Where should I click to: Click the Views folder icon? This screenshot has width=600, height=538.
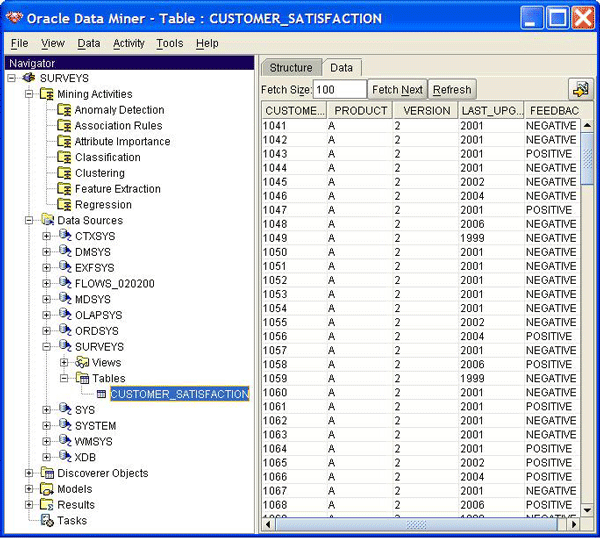(82, 362)
